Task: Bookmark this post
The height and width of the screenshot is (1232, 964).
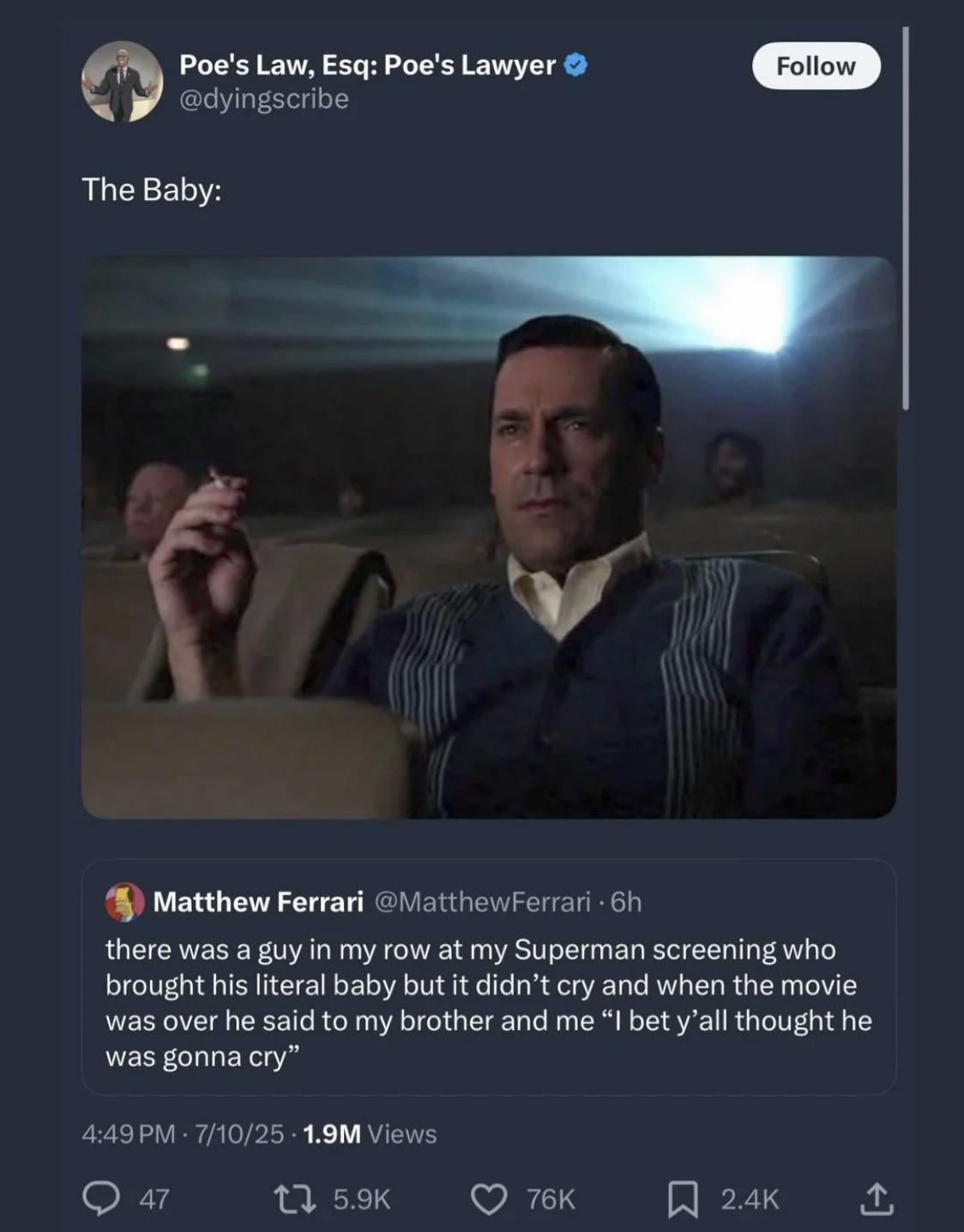Action: click(682, 1199)
